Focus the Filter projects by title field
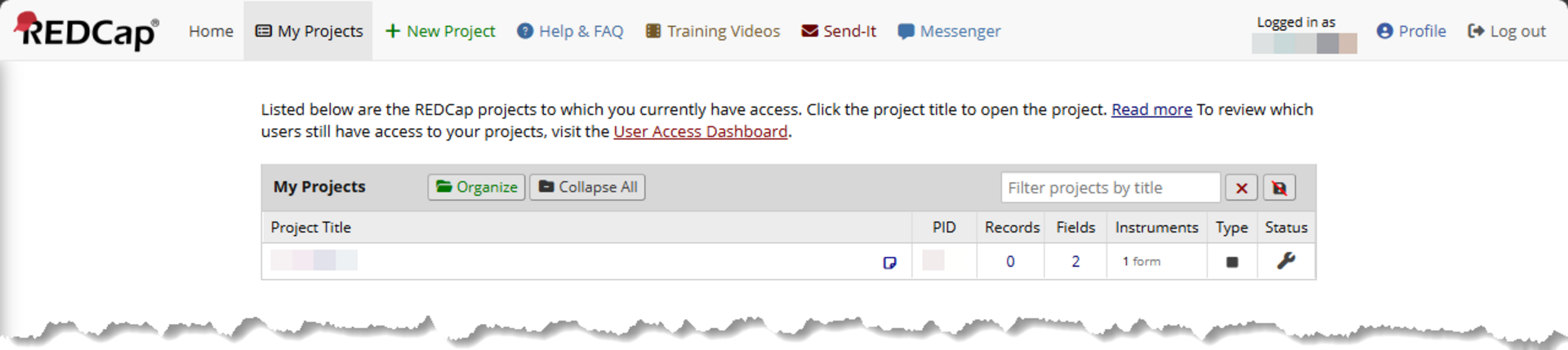The width and height of the screenshot is (1568, 350). point(1111,188)
